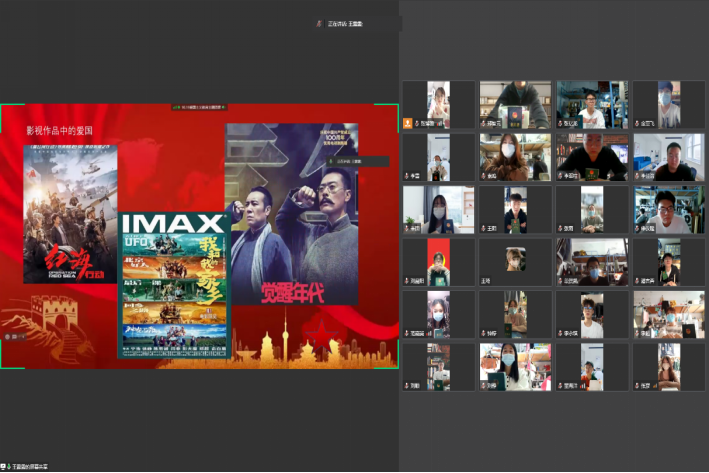The width and height of the screenshot is (709, 473).
Task: Click the small control overlay beside the Great Wall graphic
Action: coord(14,336)
